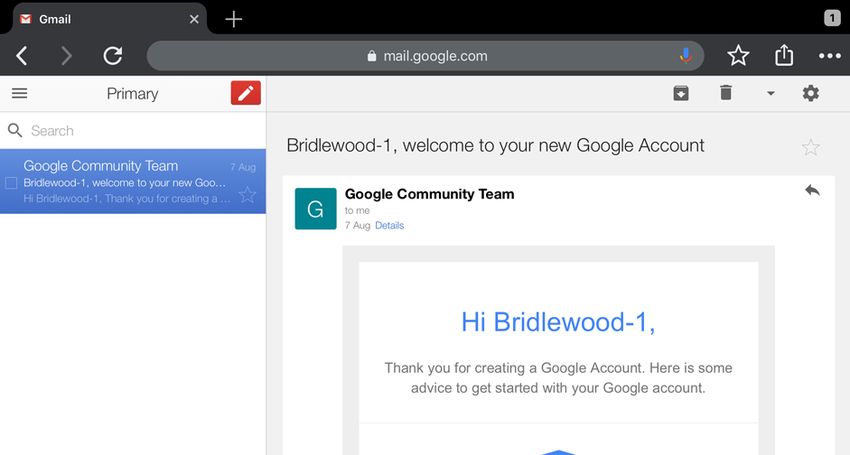Show message Details link

coord(389,226)
